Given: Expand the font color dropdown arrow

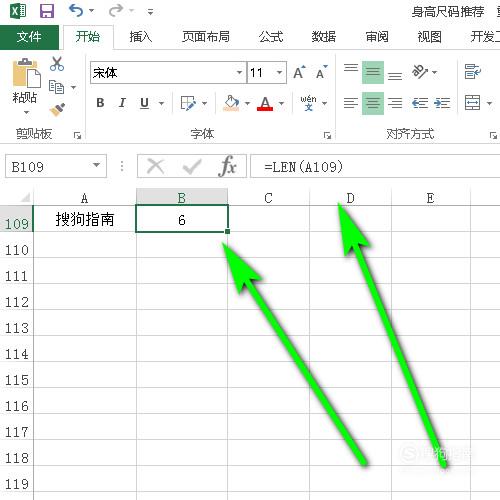Looking at the screenshot, I should (x=281, y=103).
